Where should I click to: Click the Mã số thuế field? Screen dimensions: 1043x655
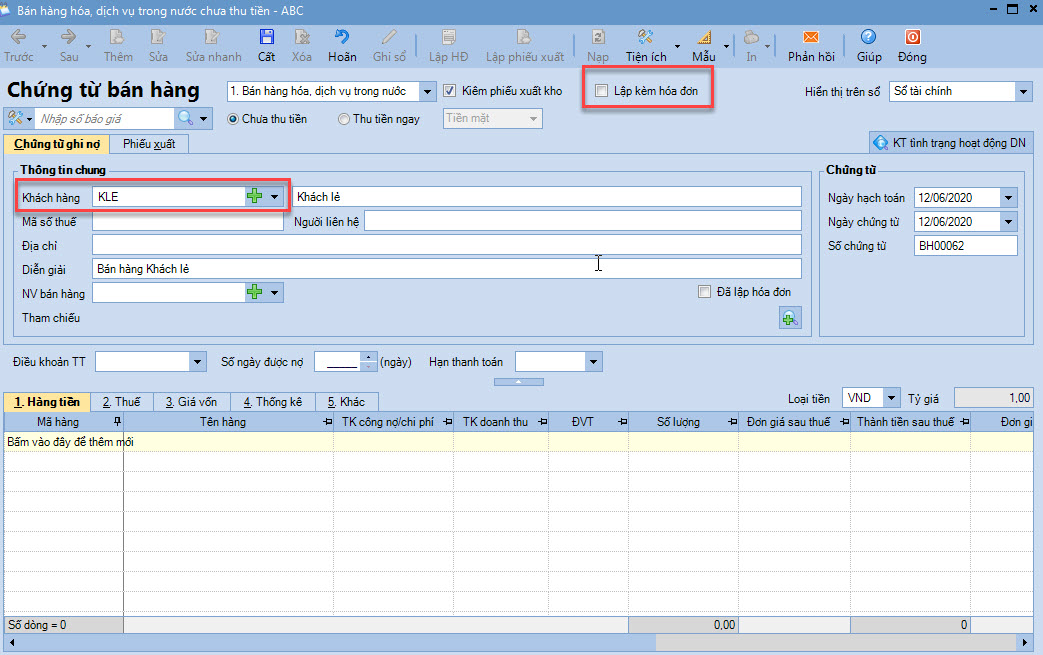[188, 221]
